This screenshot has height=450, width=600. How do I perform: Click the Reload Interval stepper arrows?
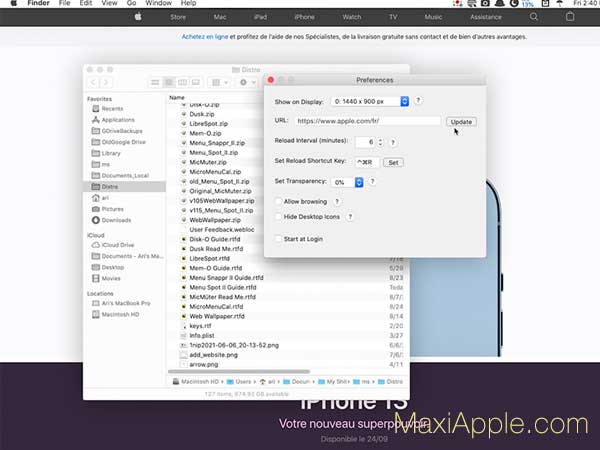pos(380,142)
